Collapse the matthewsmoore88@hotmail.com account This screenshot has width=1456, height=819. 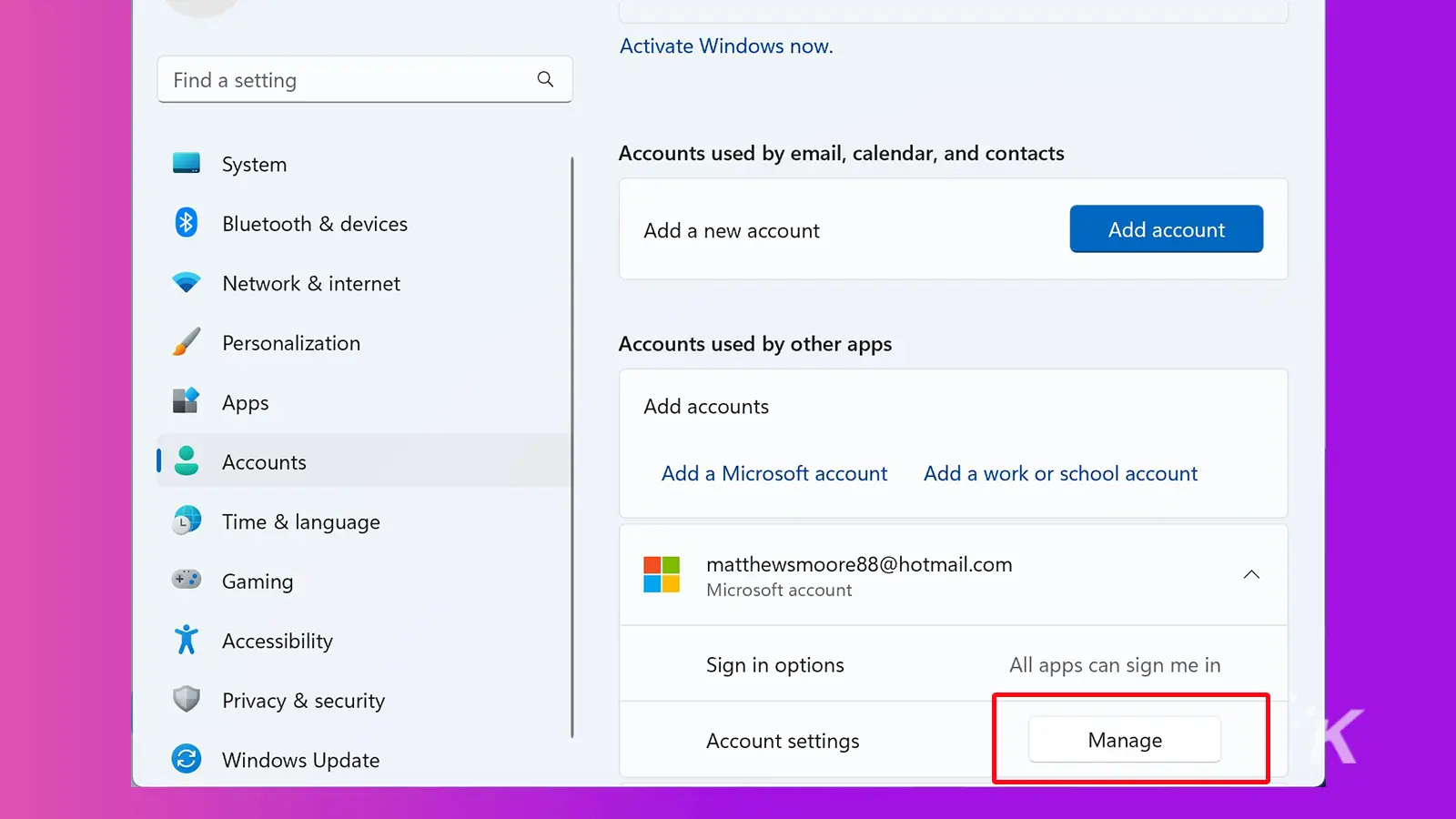click(1251, 574)
